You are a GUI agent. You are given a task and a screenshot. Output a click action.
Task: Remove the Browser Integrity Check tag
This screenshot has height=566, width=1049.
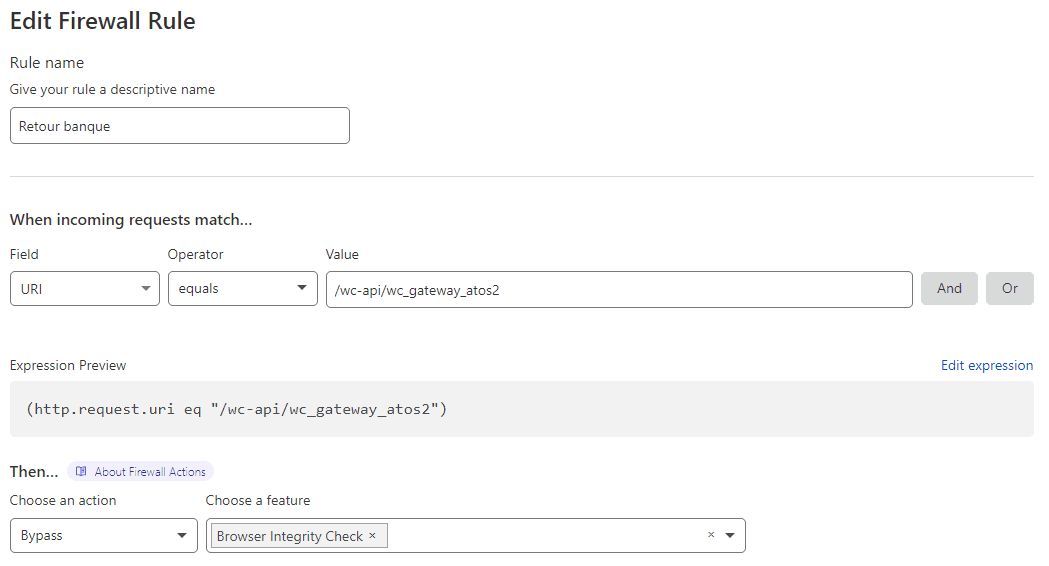(373, 536)
